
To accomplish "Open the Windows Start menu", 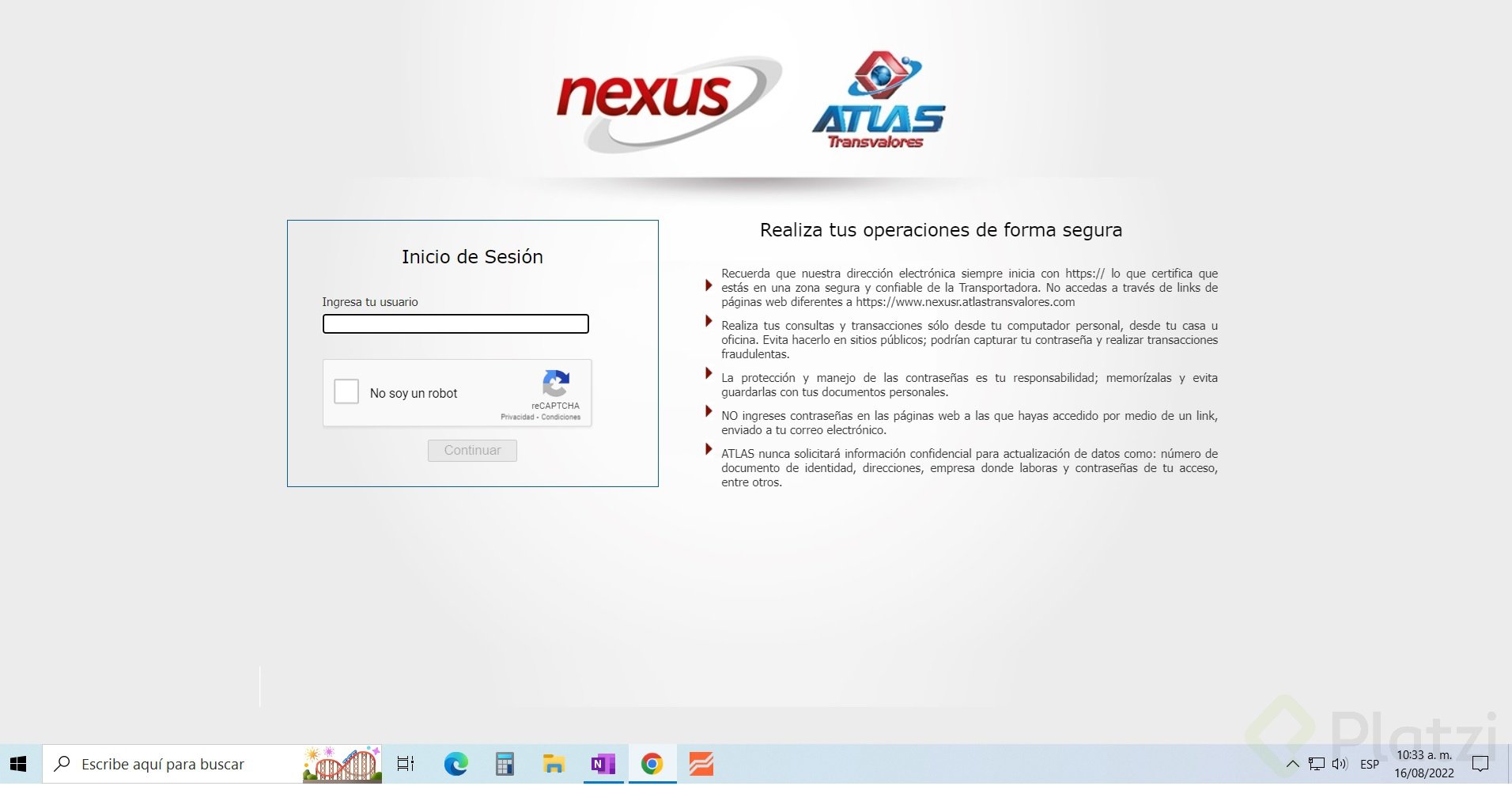I will 18,764.
